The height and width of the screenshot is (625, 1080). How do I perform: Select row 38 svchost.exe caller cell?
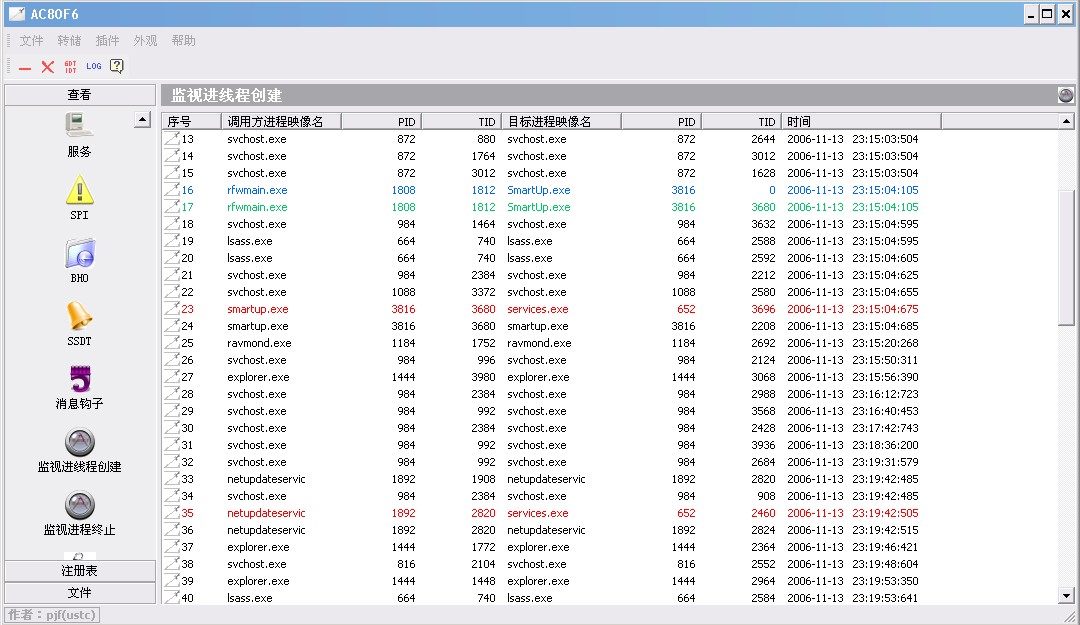point(256,564)
